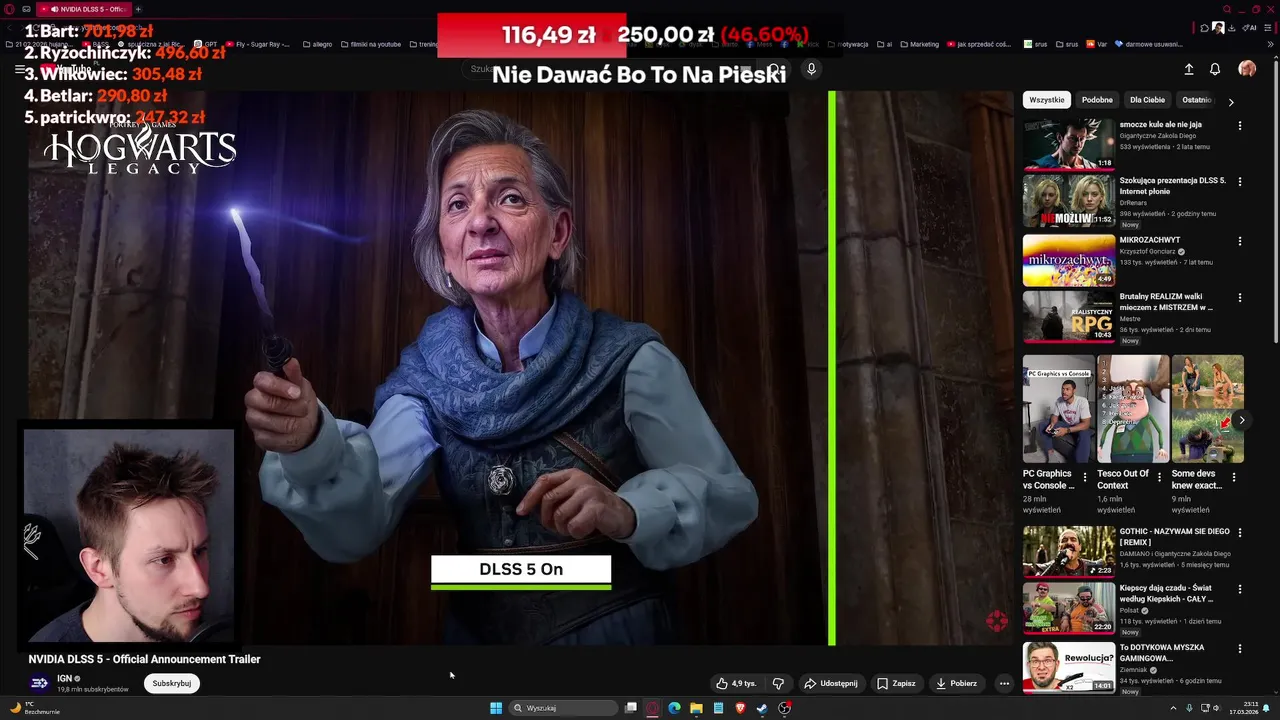Show hidden system tray icons
Viewport: 1280px width, 720px height.
pyautogui.click(x=1173, y=708)
